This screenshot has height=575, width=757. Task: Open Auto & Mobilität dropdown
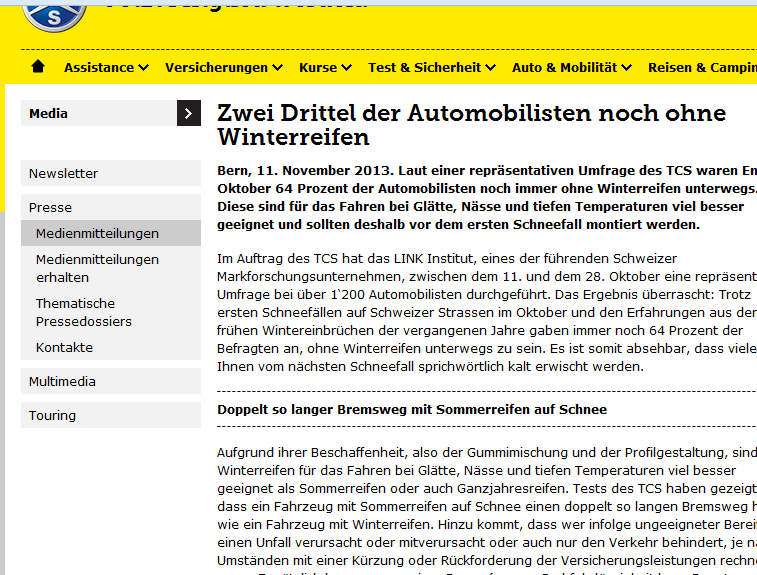(x=572, y=68)
